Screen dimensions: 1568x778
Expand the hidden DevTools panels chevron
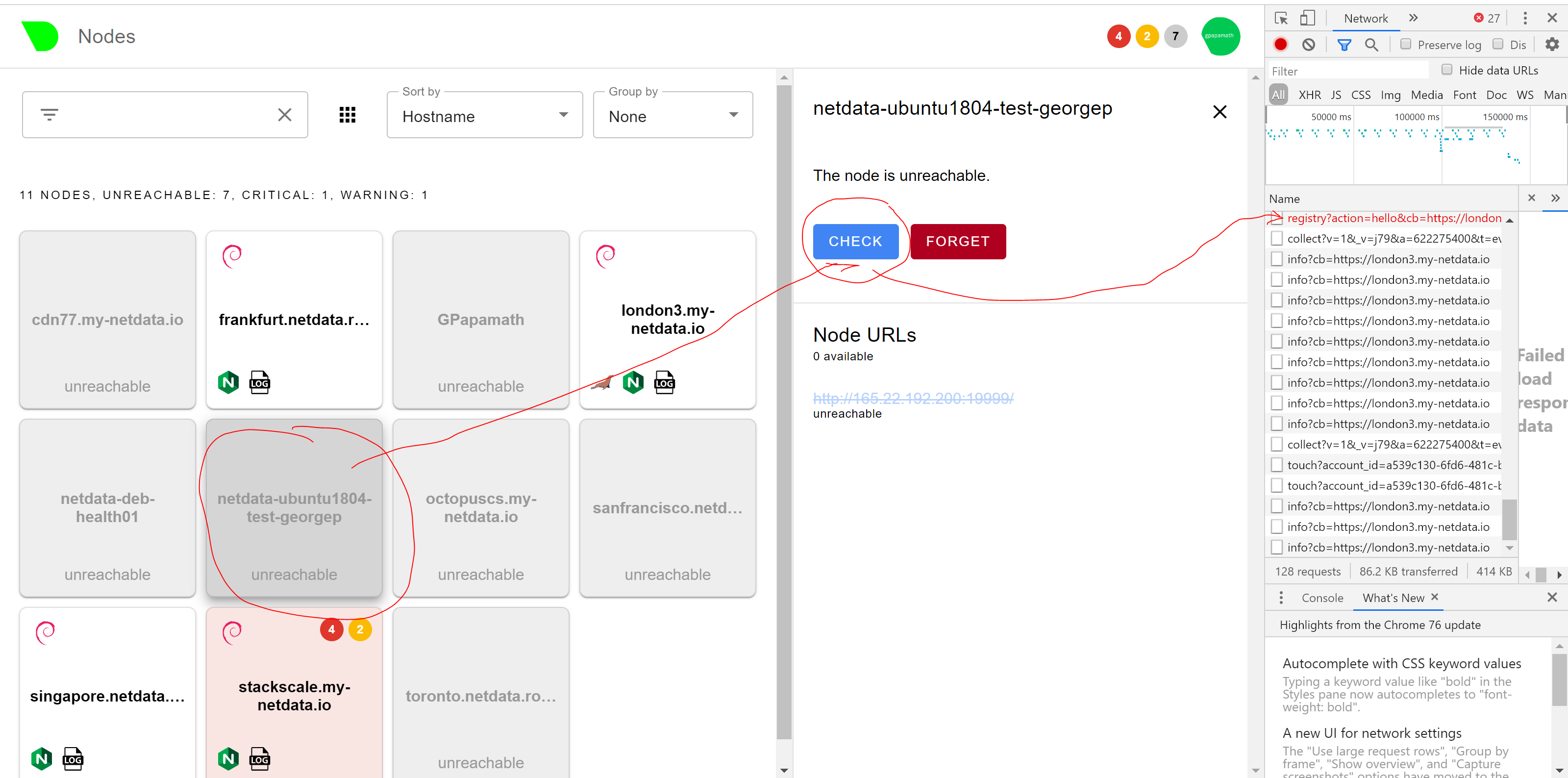(1414, 18)
